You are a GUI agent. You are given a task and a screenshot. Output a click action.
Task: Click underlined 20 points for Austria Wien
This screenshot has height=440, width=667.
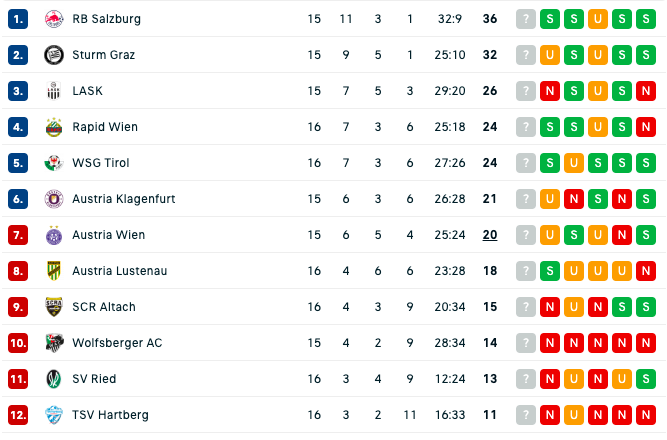tap(490, 235)
